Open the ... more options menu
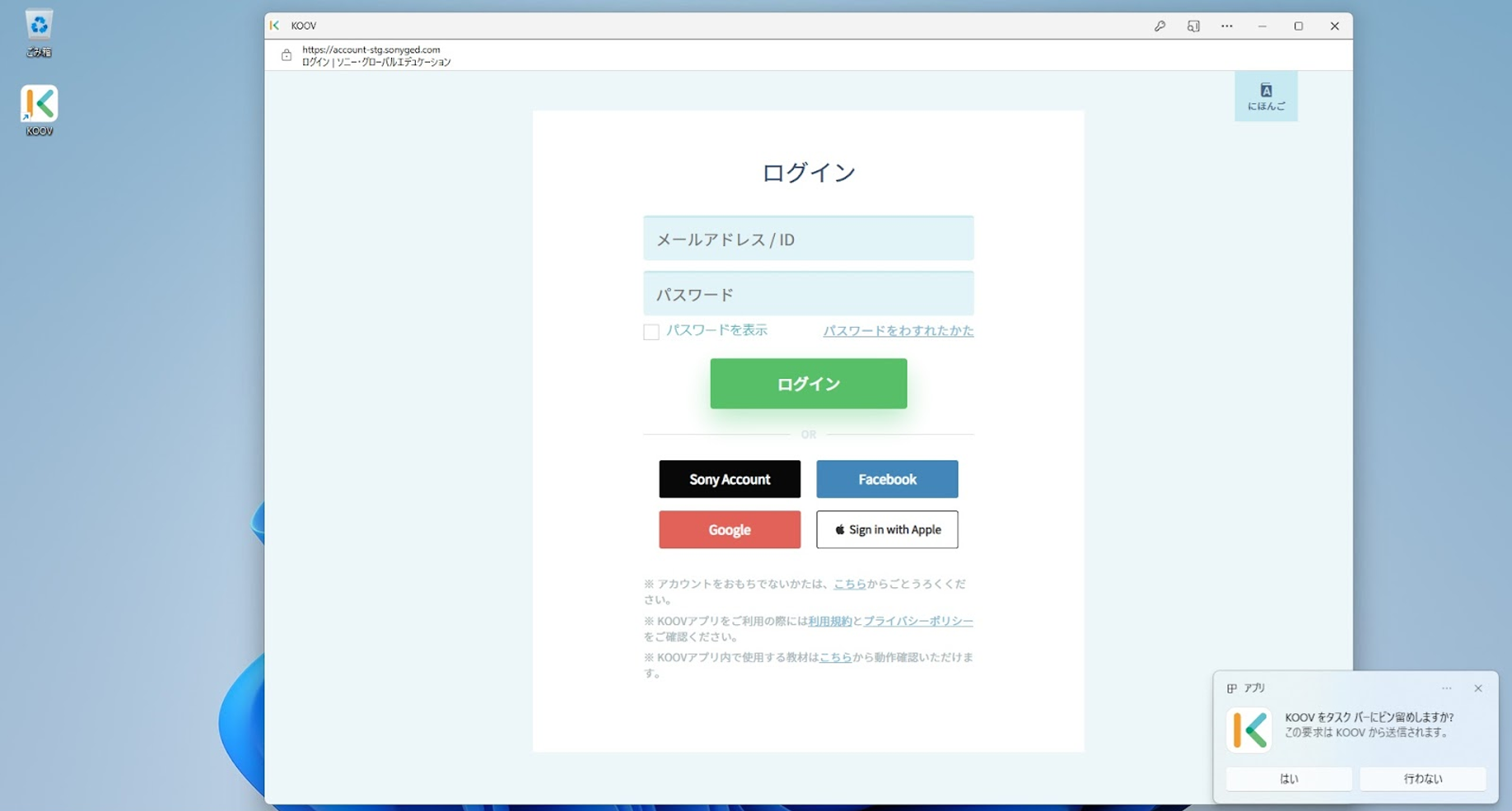 [x=1226, y=26]
